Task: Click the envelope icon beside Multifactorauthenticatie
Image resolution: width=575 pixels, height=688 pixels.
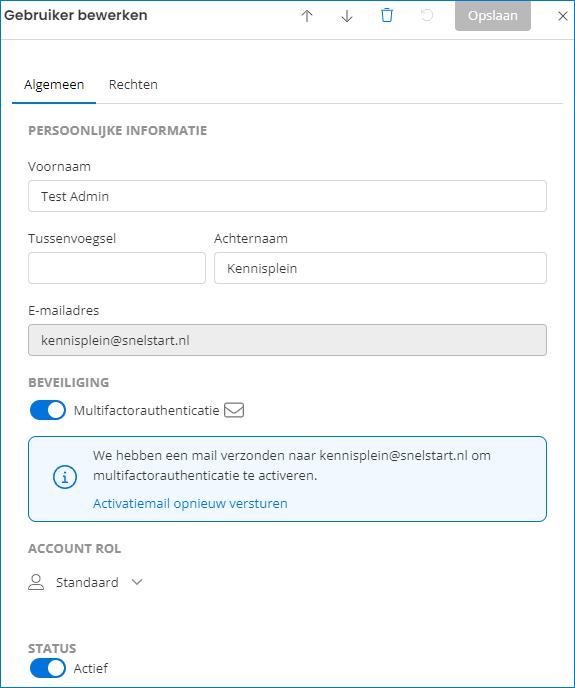Action: click(234, 410)
